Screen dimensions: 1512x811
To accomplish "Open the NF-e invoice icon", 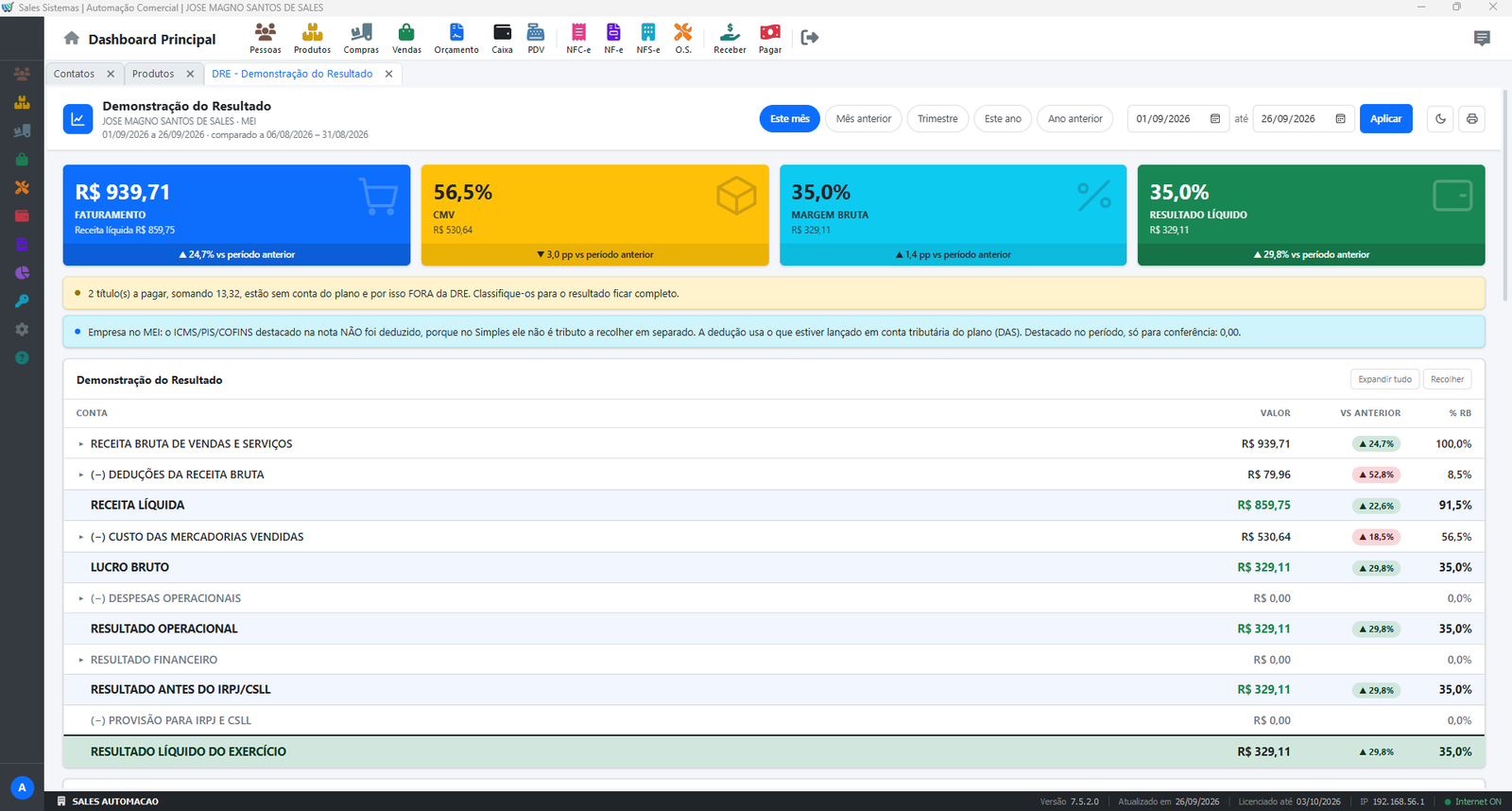I will click(x=613, y=38).
